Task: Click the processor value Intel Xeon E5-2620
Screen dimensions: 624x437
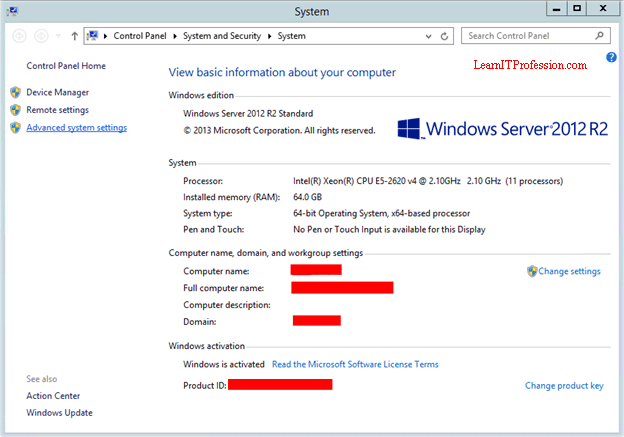Action: click(x=428, y=181)
